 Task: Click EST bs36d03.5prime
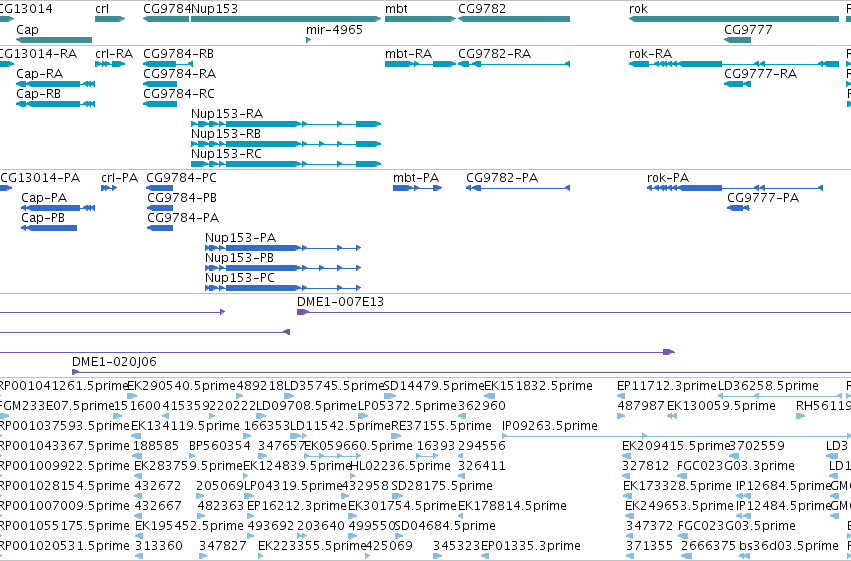(789, 546)
